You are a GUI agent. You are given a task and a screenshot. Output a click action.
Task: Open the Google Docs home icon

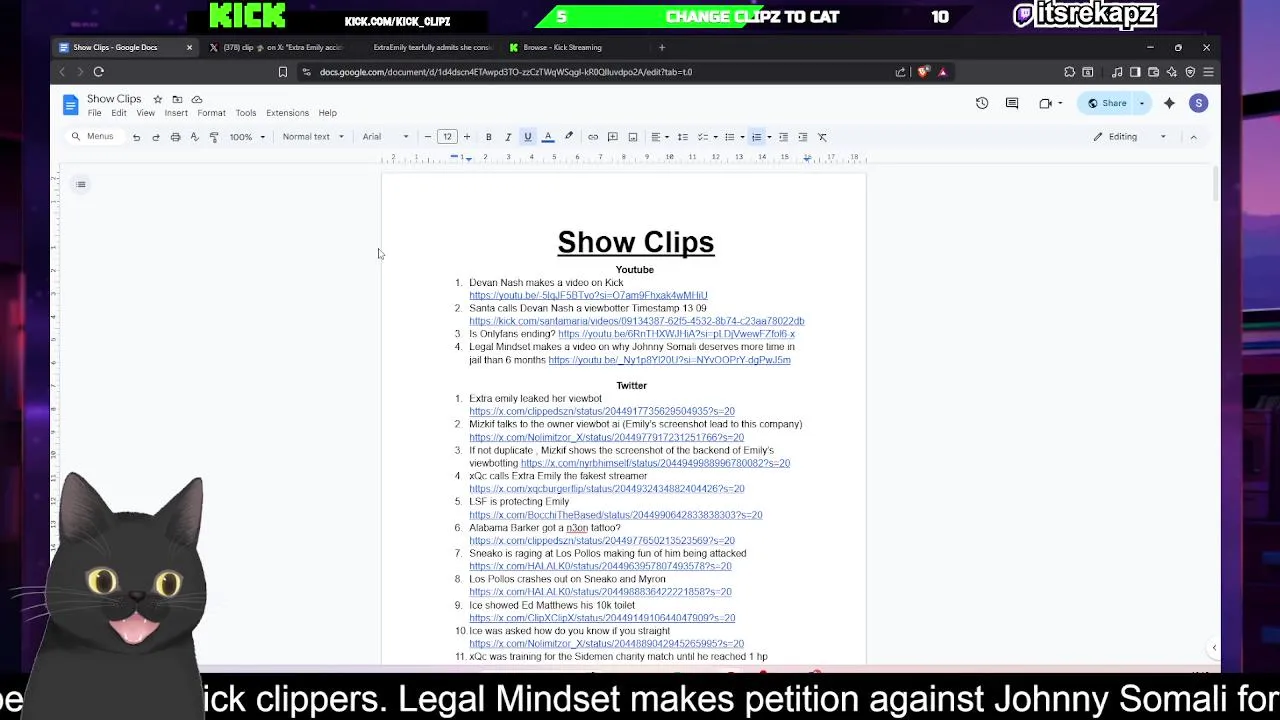point(70,104)
